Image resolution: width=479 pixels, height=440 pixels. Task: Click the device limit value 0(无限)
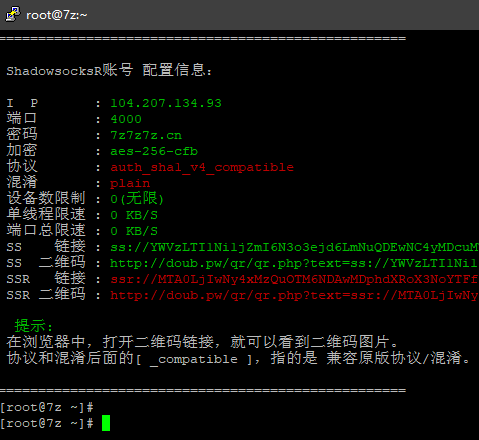pyautogui.click(x=137, y=199)
